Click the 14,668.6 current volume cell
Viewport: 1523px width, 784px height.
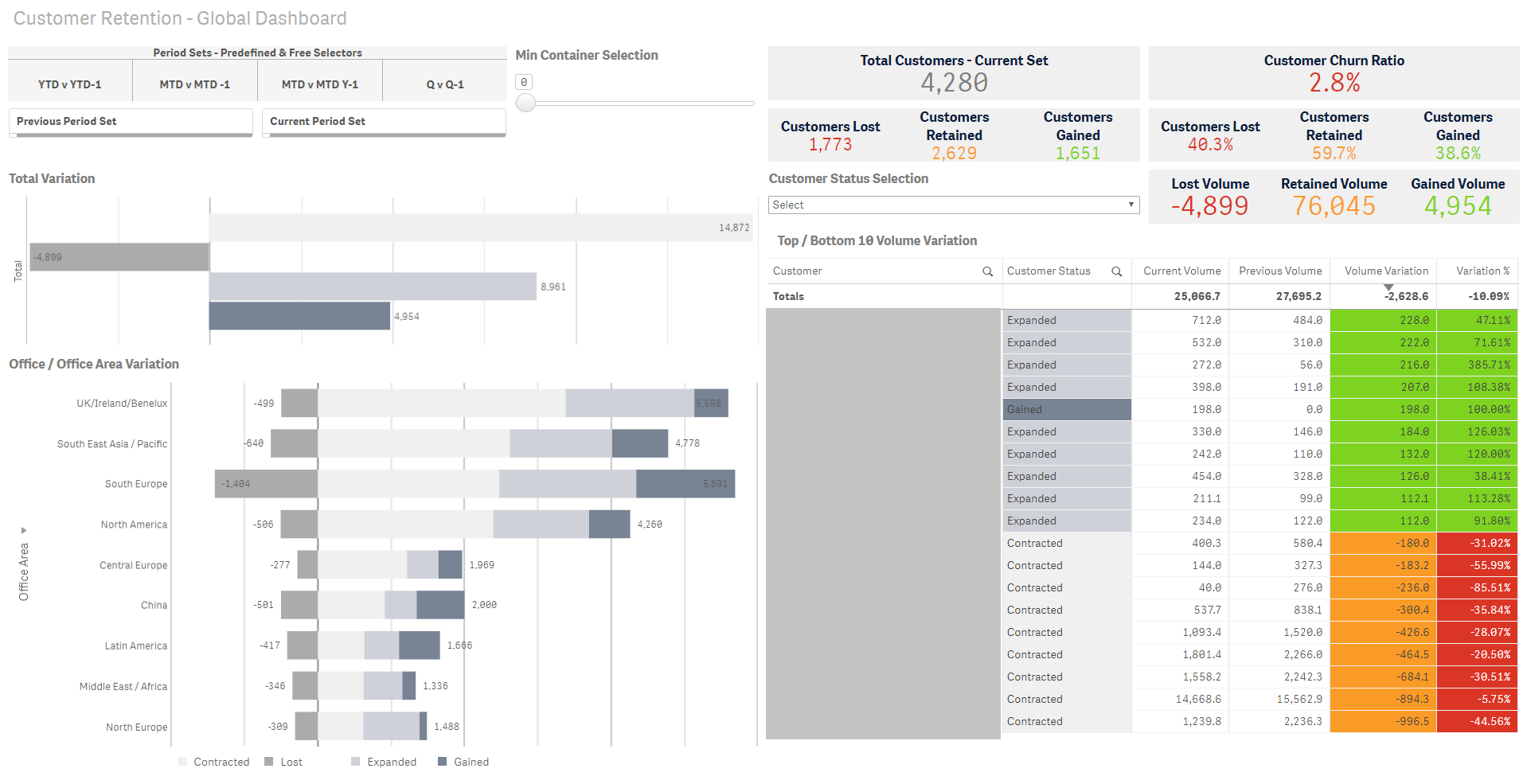tap(1180, 700)
